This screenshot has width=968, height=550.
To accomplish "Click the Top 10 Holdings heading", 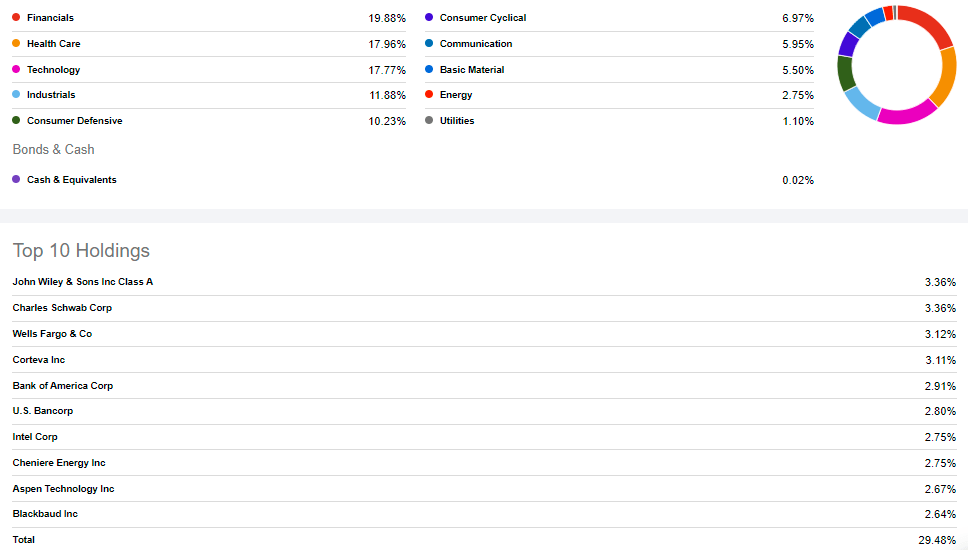I will click(x=81, y=251).
